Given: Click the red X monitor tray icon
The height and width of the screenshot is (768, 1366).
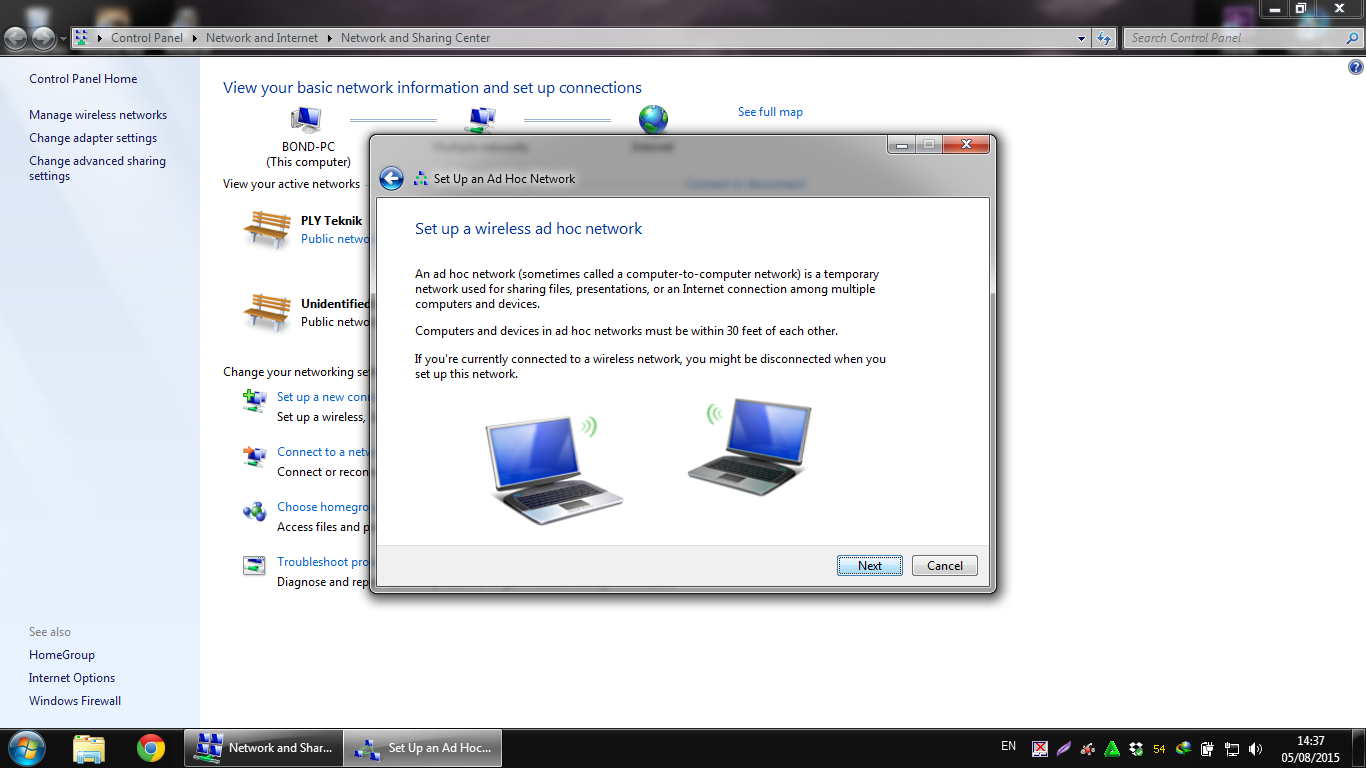Looking at the screenshot, I should click(x=1040, y=748).
